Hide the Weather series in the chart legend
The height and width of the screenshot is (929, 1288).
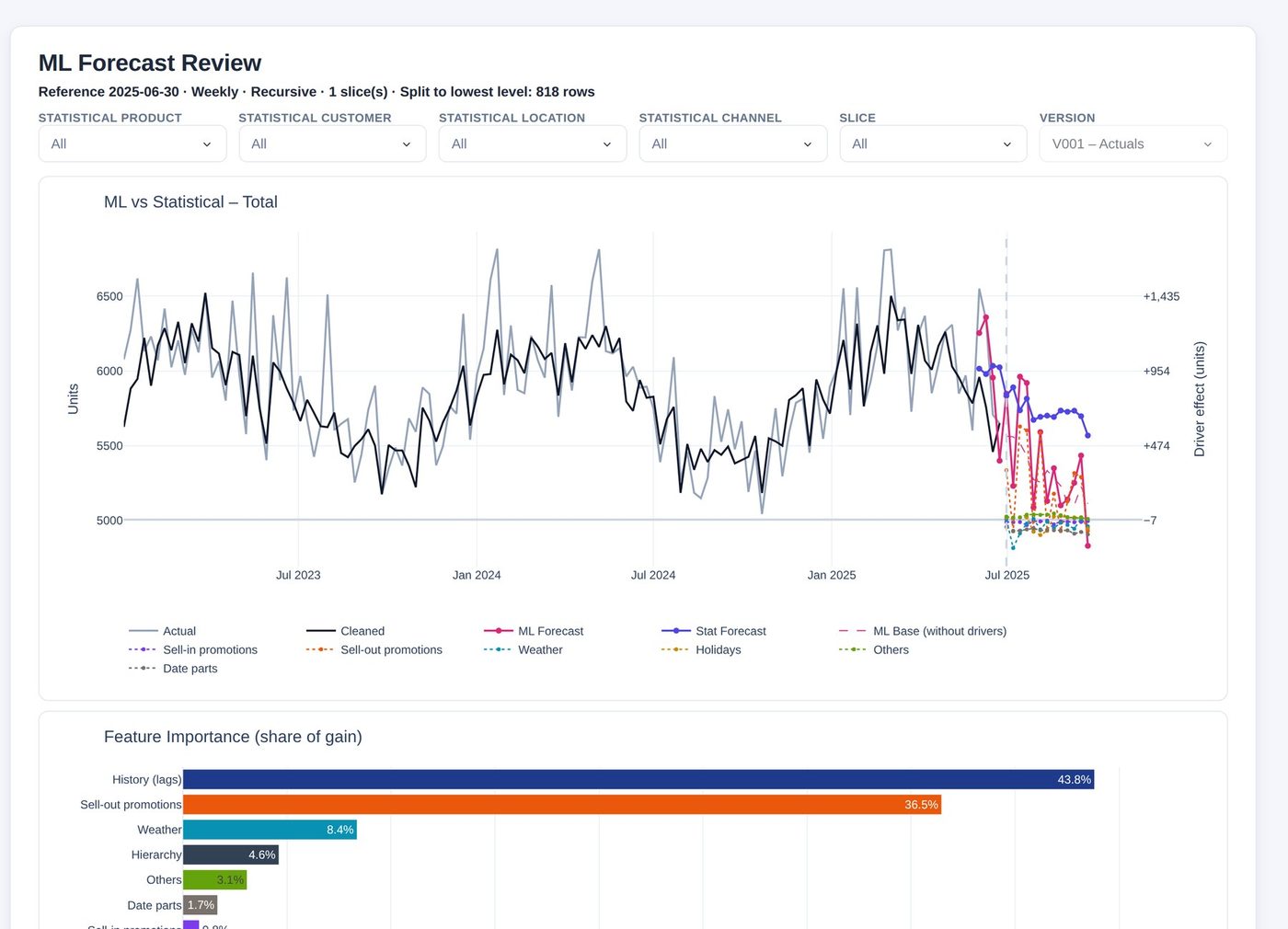(523, 649)
